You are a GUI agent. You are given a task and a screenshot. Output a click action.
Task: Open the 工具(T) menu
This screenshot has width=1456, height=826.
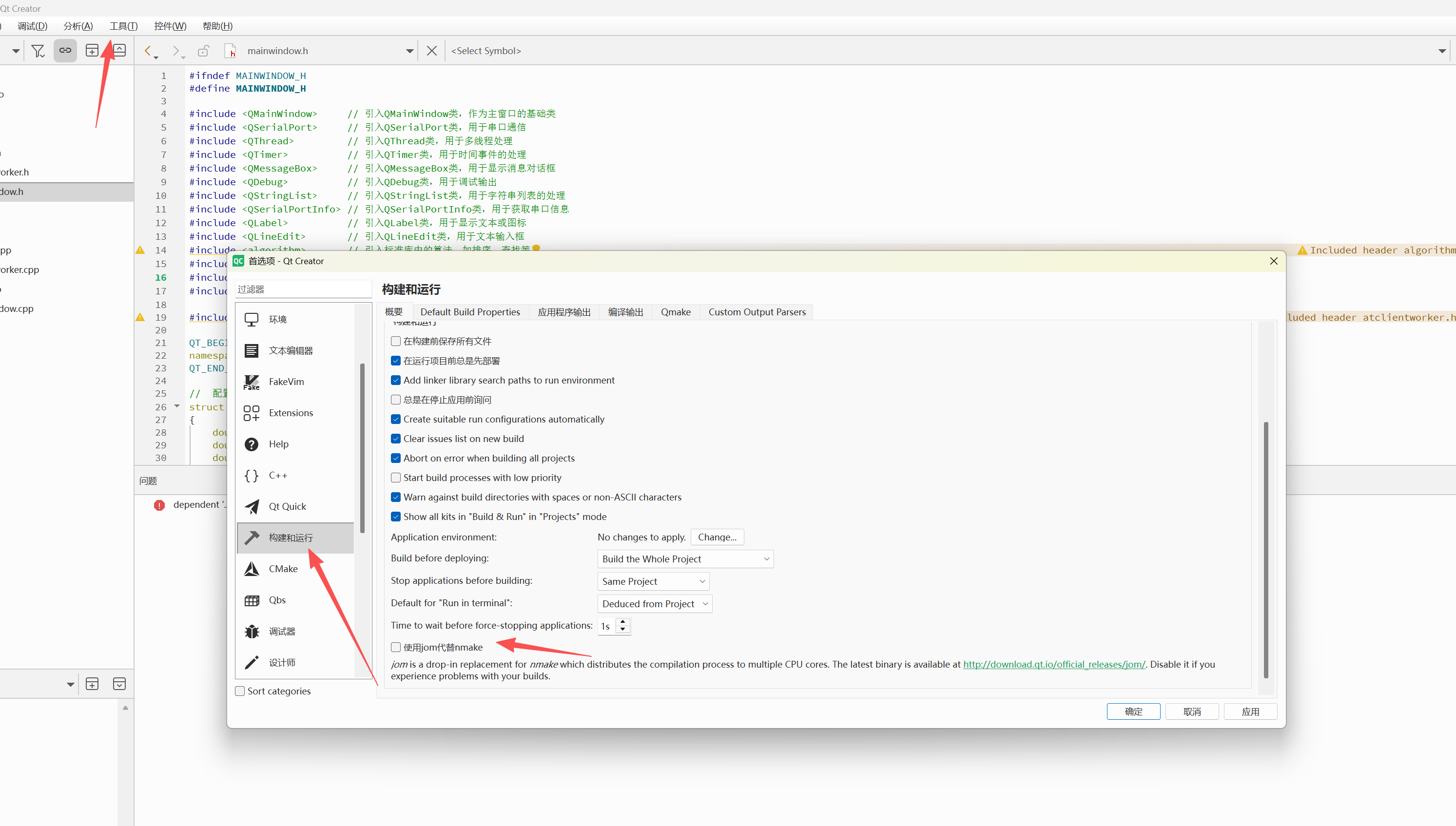[123, 26]
